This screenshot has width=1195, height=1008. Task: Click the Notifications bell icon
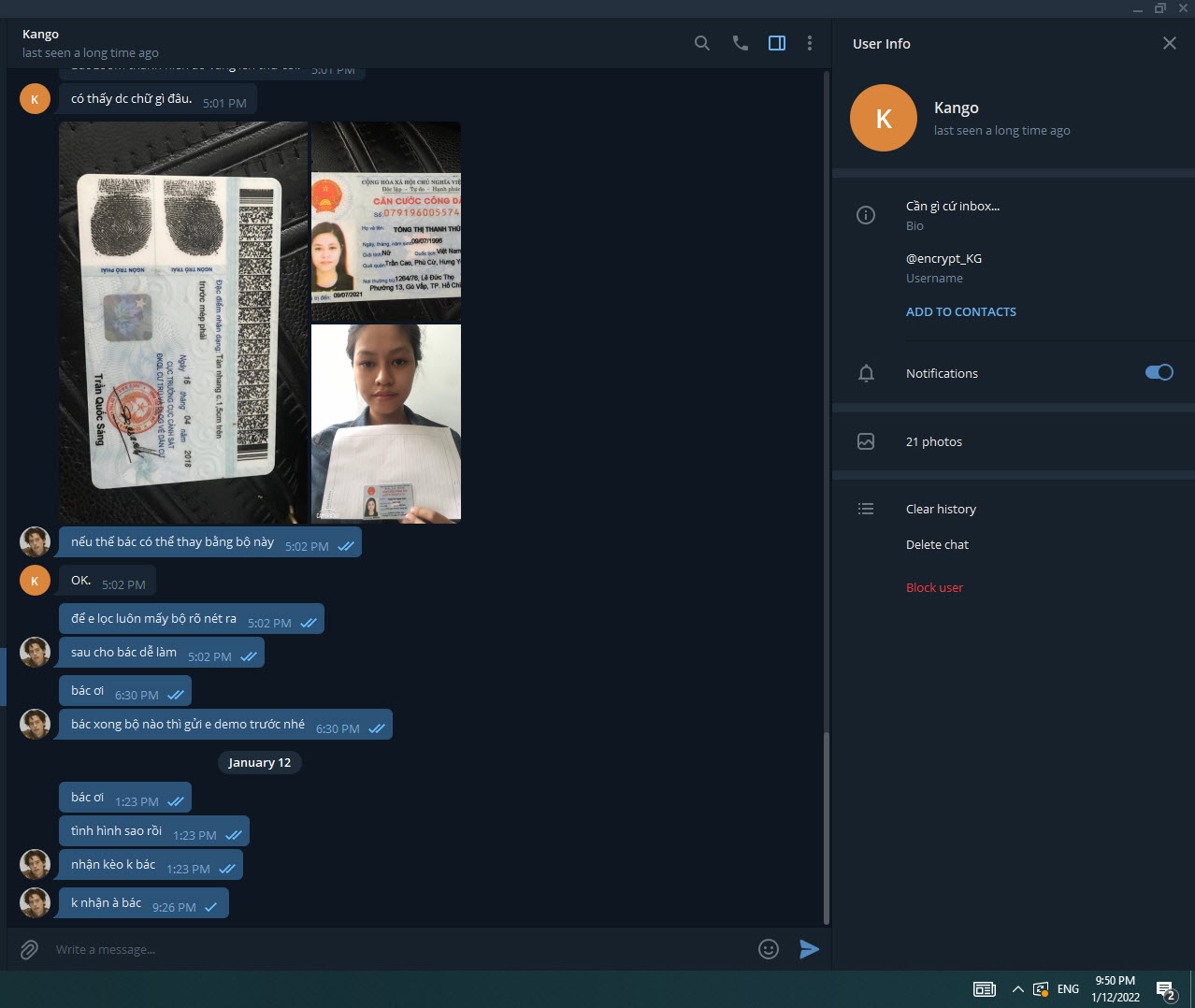click(x=866, y=373)
